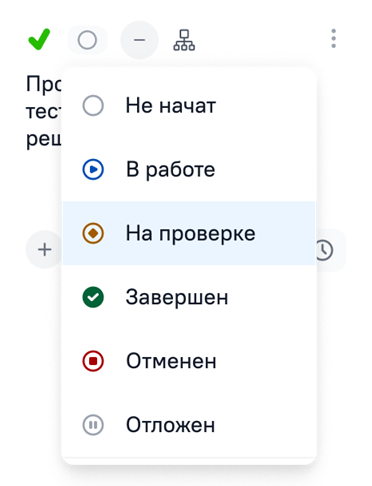Select the 'В работе' status

[189, 169]
